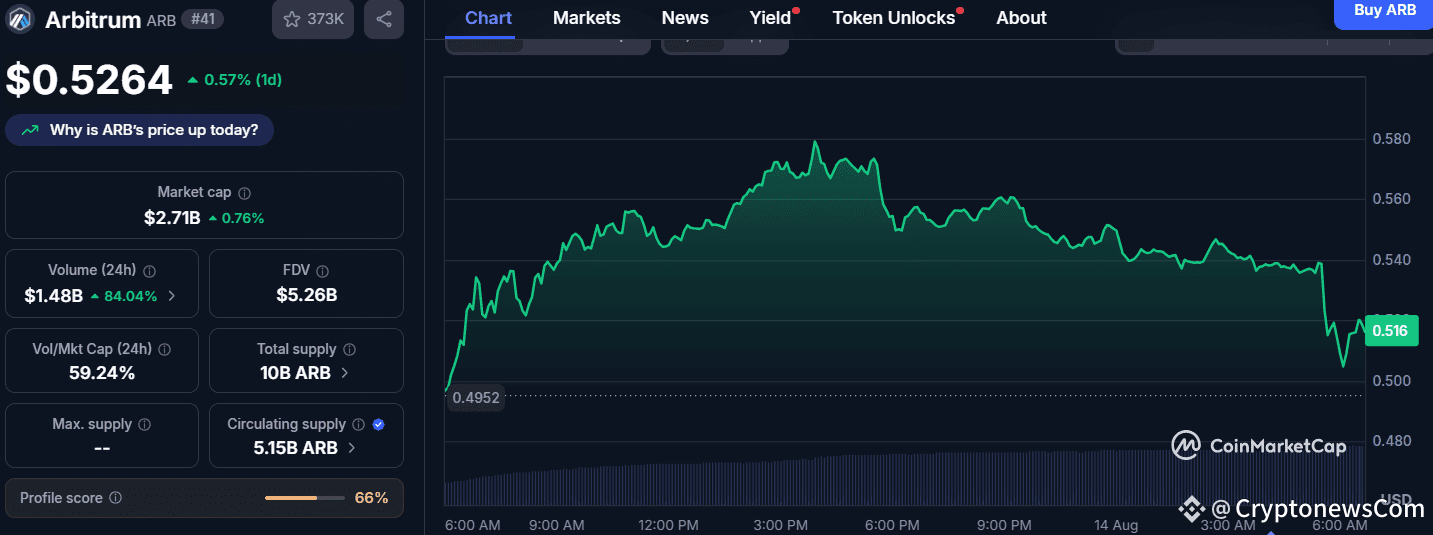Image resolution: width=1433 pixels, height=535 pixels.
Task: Click the 6:00 PM time axis label
Action: (x=893, y=525)
